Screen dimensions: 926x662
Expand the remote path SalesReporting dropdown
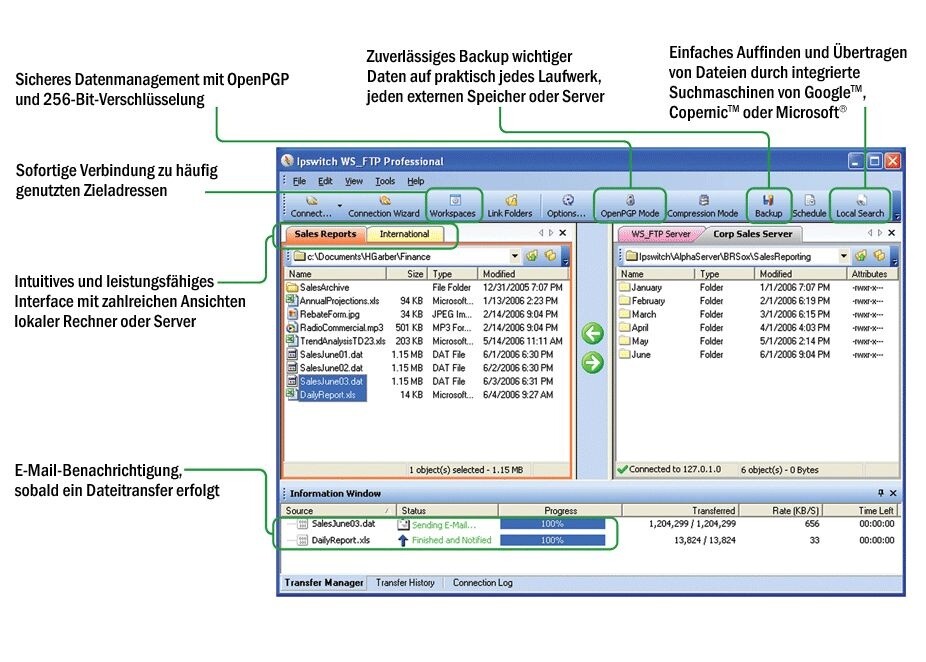[x=843, y=256]
